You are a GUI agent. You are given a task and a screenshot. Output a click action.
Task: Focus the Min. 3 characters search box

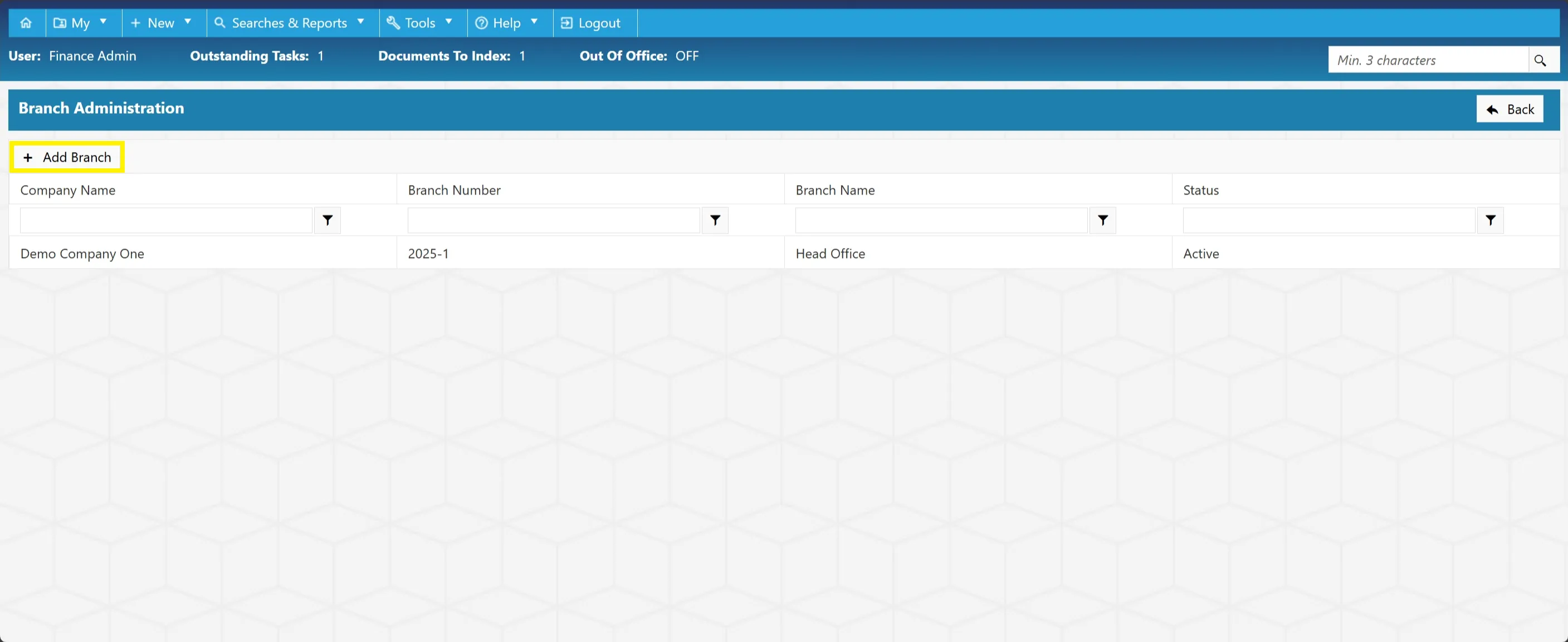tap(1428, 60)
